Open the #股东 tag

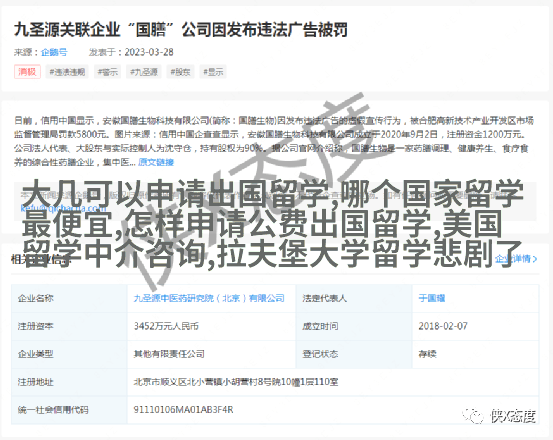pos(180,72)
